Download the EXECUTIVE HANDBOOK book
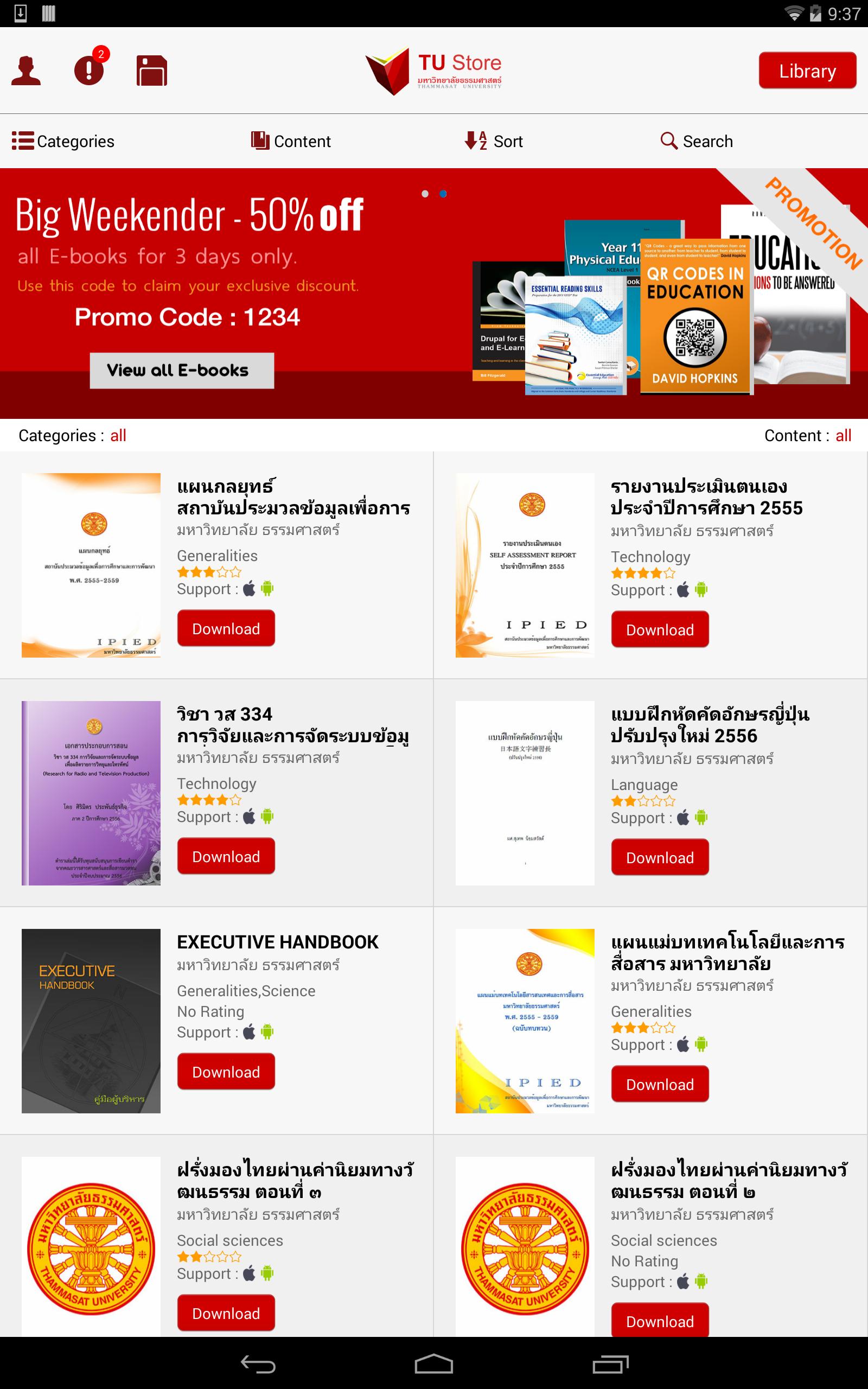This screenshot has height=1389, width=868. (226, 1072)
